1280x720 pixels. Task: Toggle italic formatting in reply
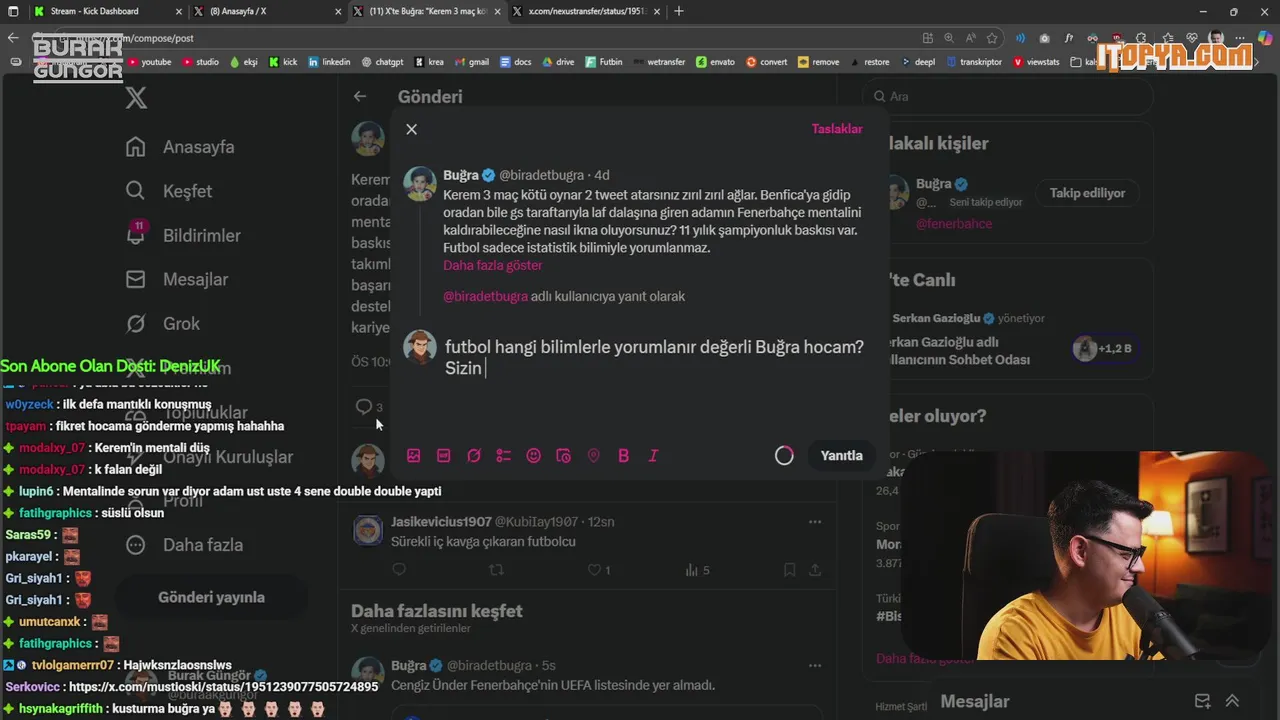(x=654, y=455)
